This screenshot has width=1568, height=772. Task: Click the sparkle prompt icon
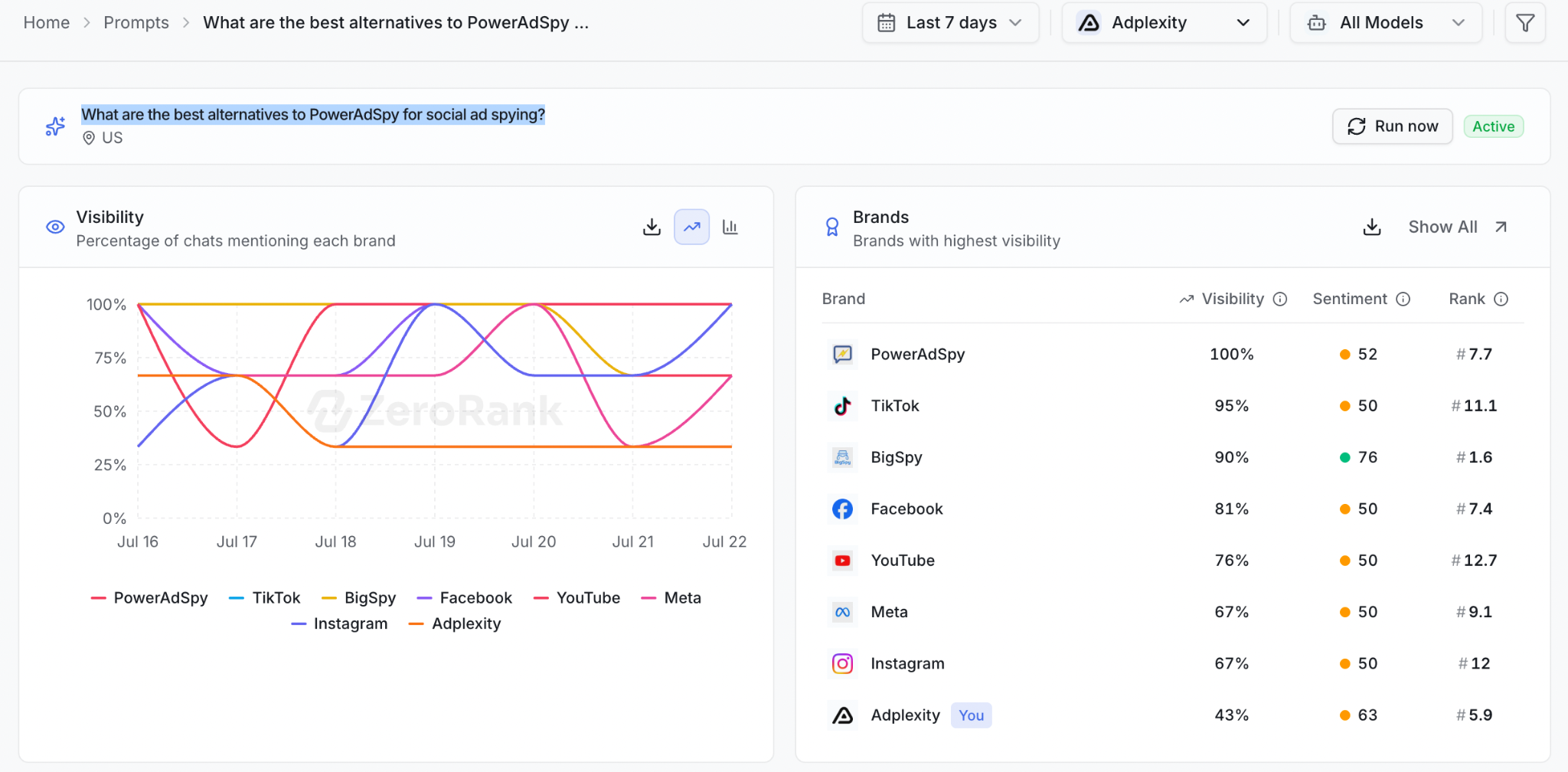(x=55, y=126)
